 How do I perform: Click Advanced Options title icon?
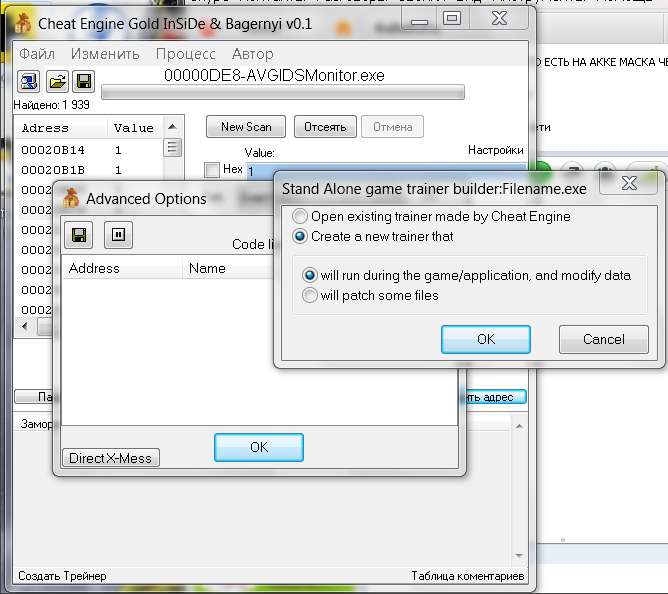pyautogui.click(x=71, y=198)
